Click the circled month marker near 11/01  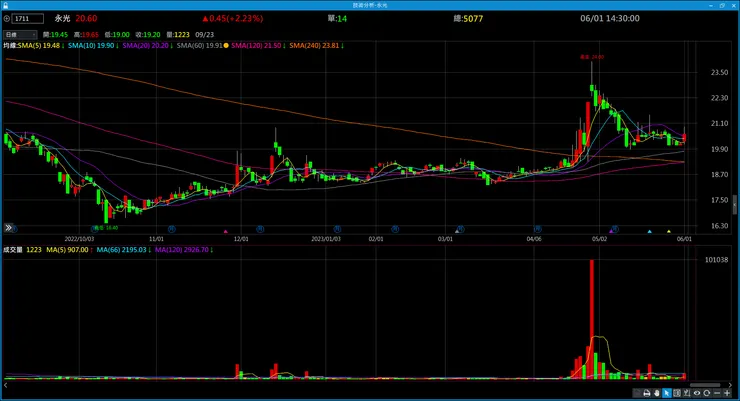click(172, 229)
